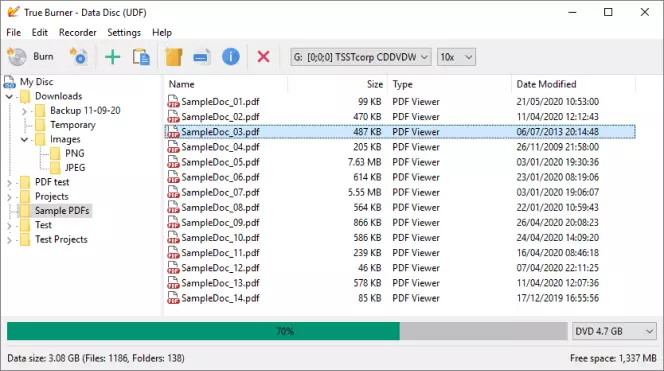
Task: Click the green plus add files icon
Action: tap(113, 57)
